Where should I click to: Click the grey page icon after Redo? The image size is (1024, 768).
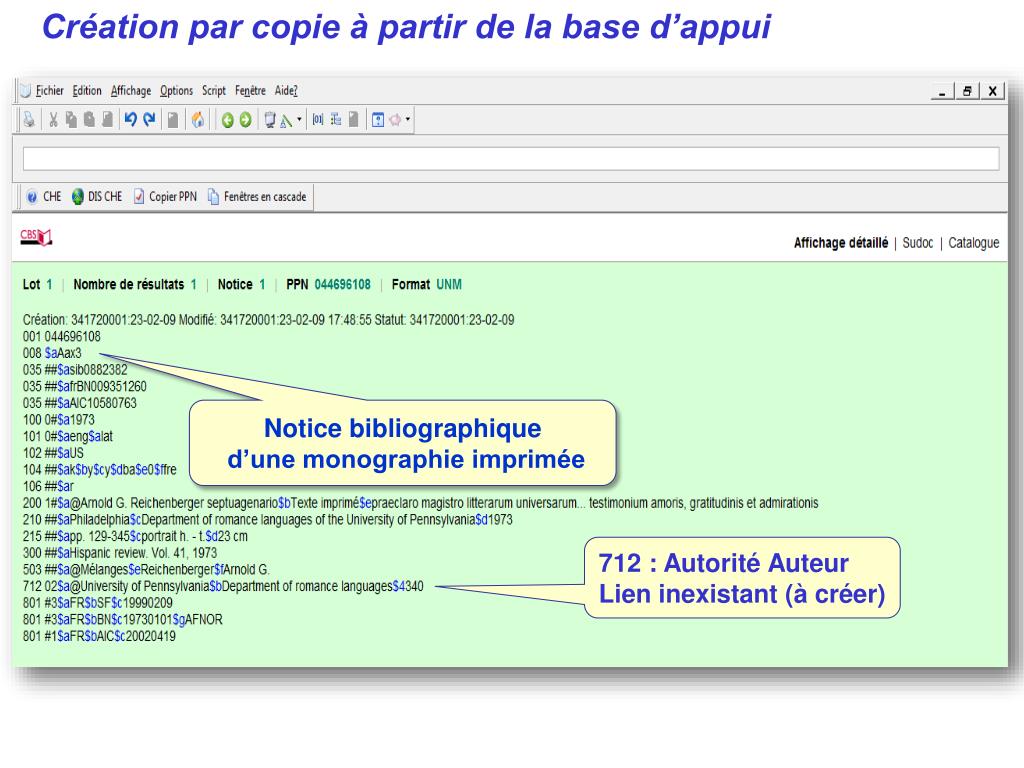tap(172, 120)
